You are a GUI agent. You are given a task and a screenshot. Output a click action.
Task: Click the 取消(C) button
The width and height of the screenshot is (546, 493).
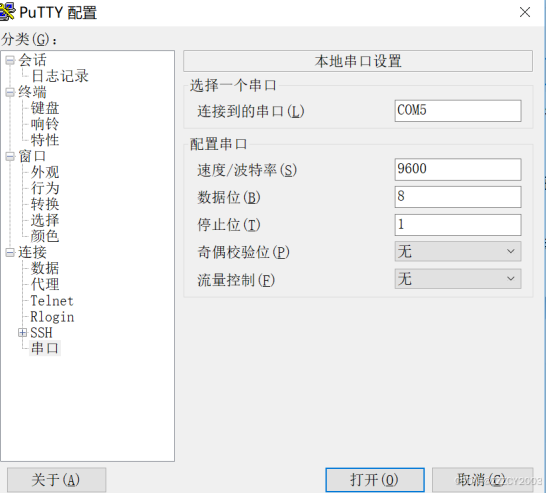pyautogui.click(x=483, y=480)
